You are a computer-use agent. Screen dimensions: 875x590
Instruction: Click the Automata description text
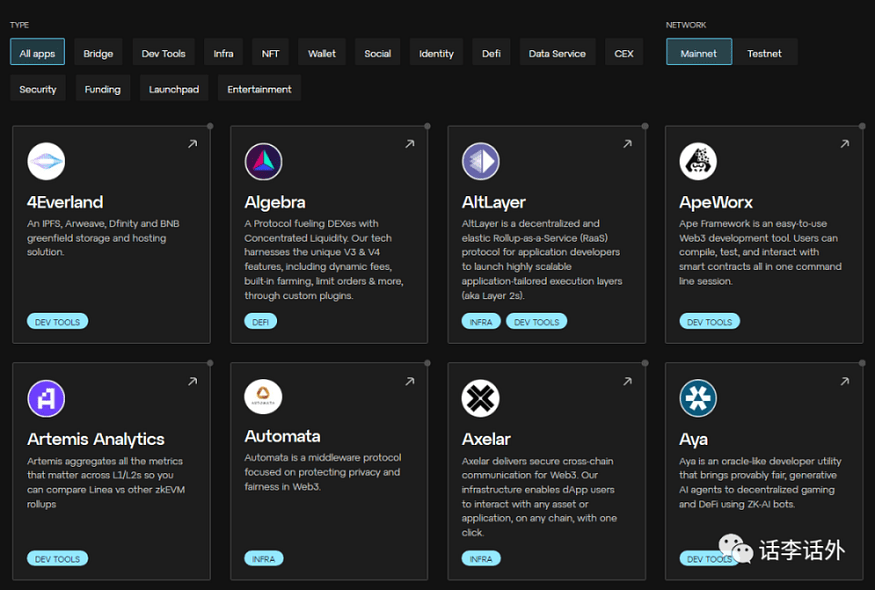(x=323, y=472)
